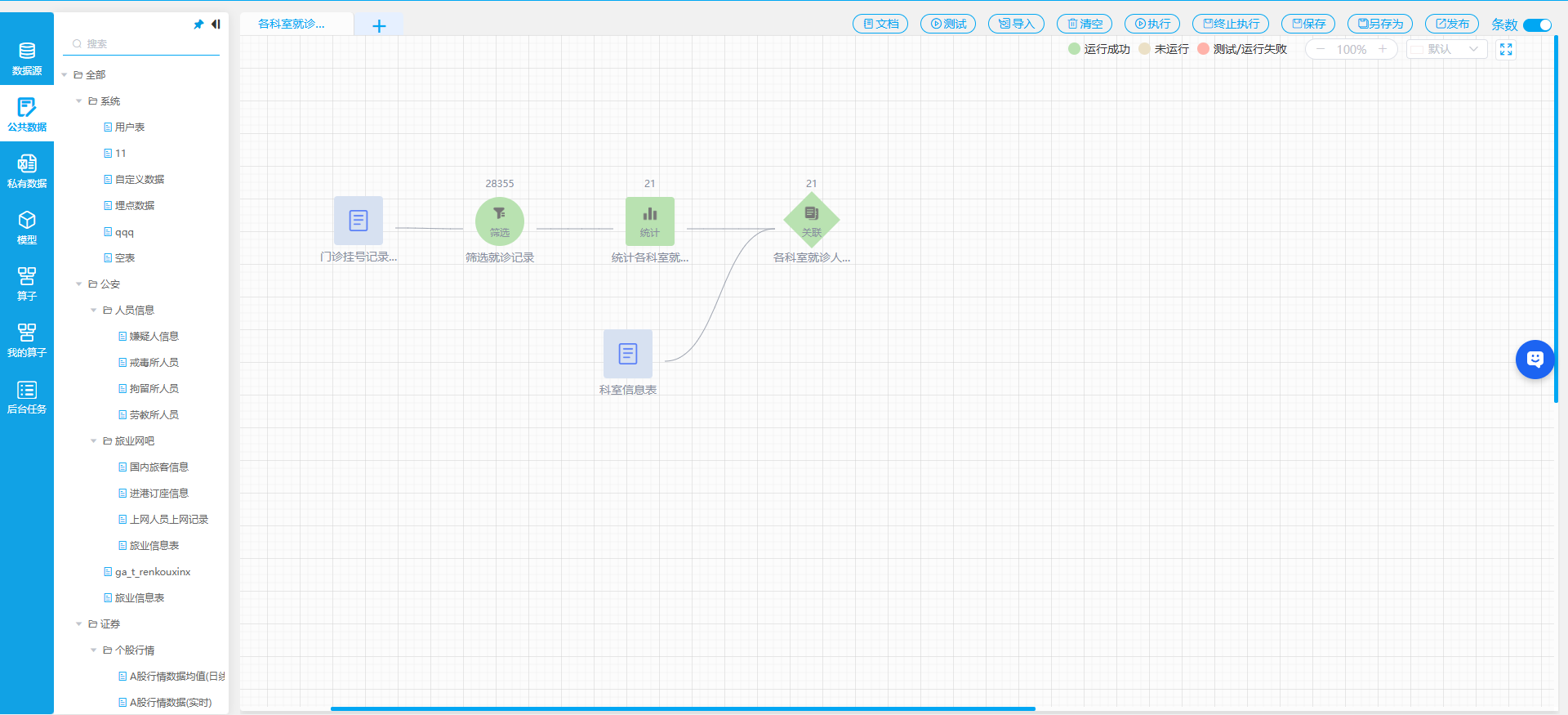
Task: Open the 默认 dropdown
Action: pos(1446,50)
